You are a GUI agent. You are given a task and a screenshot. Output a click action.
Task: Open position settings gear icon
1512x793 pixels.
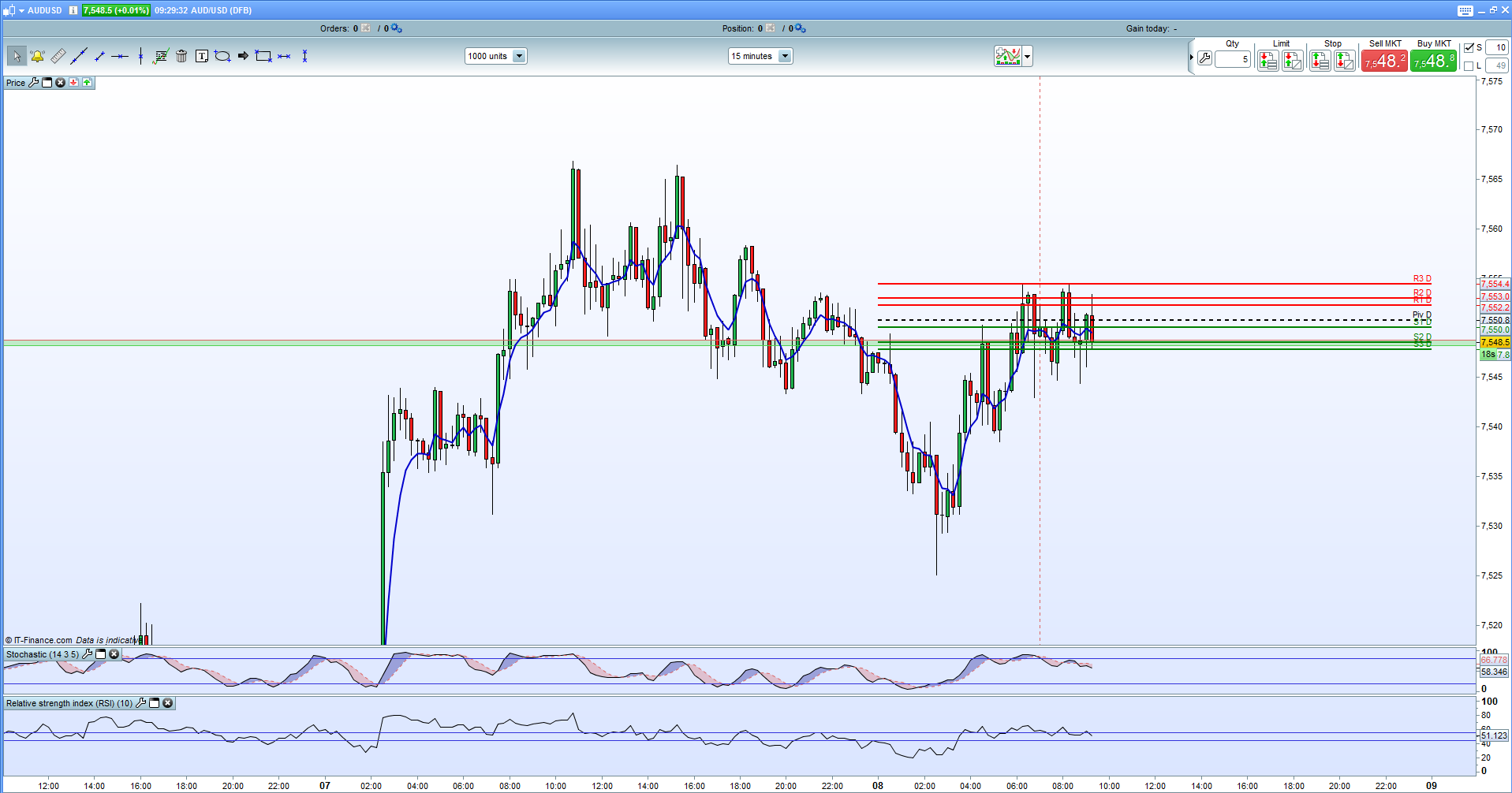(x=801, y=28)
